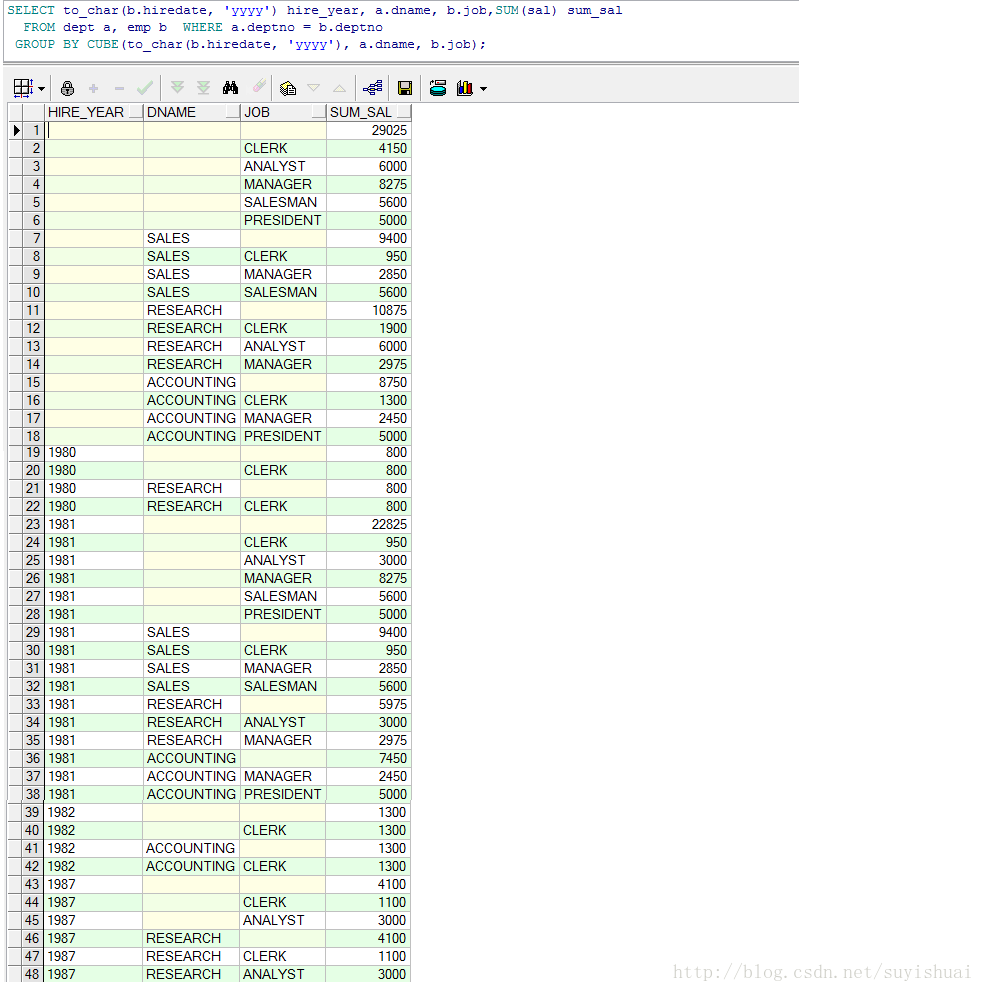This screenshot has width=984, height=992.
Task: Click the export query results tree icon
Action: pyautogui.click(x=373, y=88)
